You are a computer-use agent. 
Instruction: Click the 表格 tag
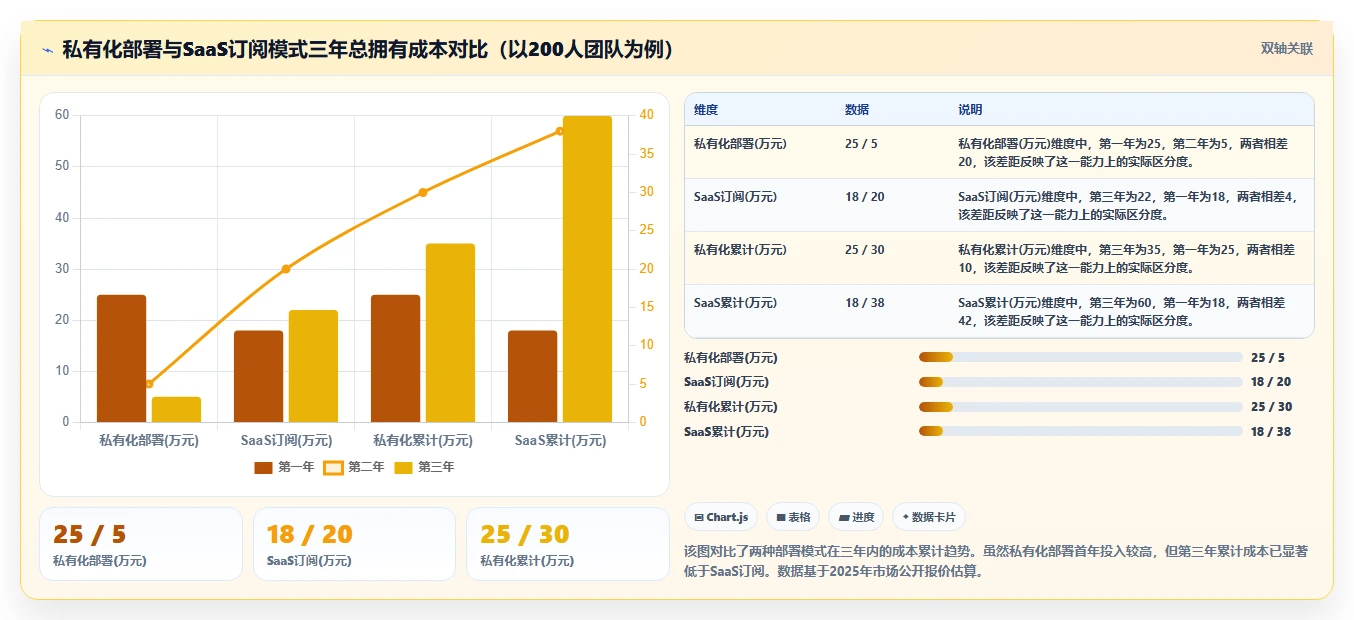pos(793,517)
